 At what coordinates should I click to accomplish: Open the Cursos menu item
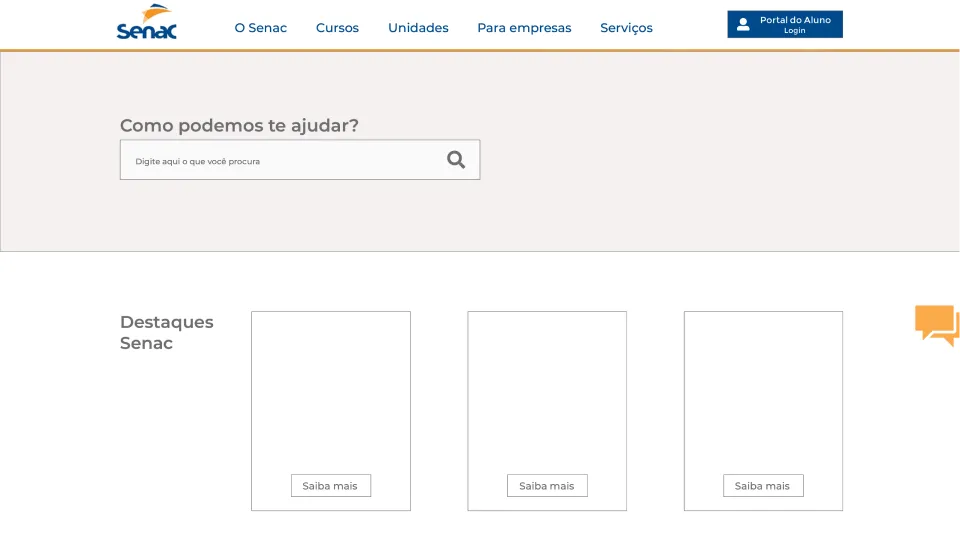(337, 28)
